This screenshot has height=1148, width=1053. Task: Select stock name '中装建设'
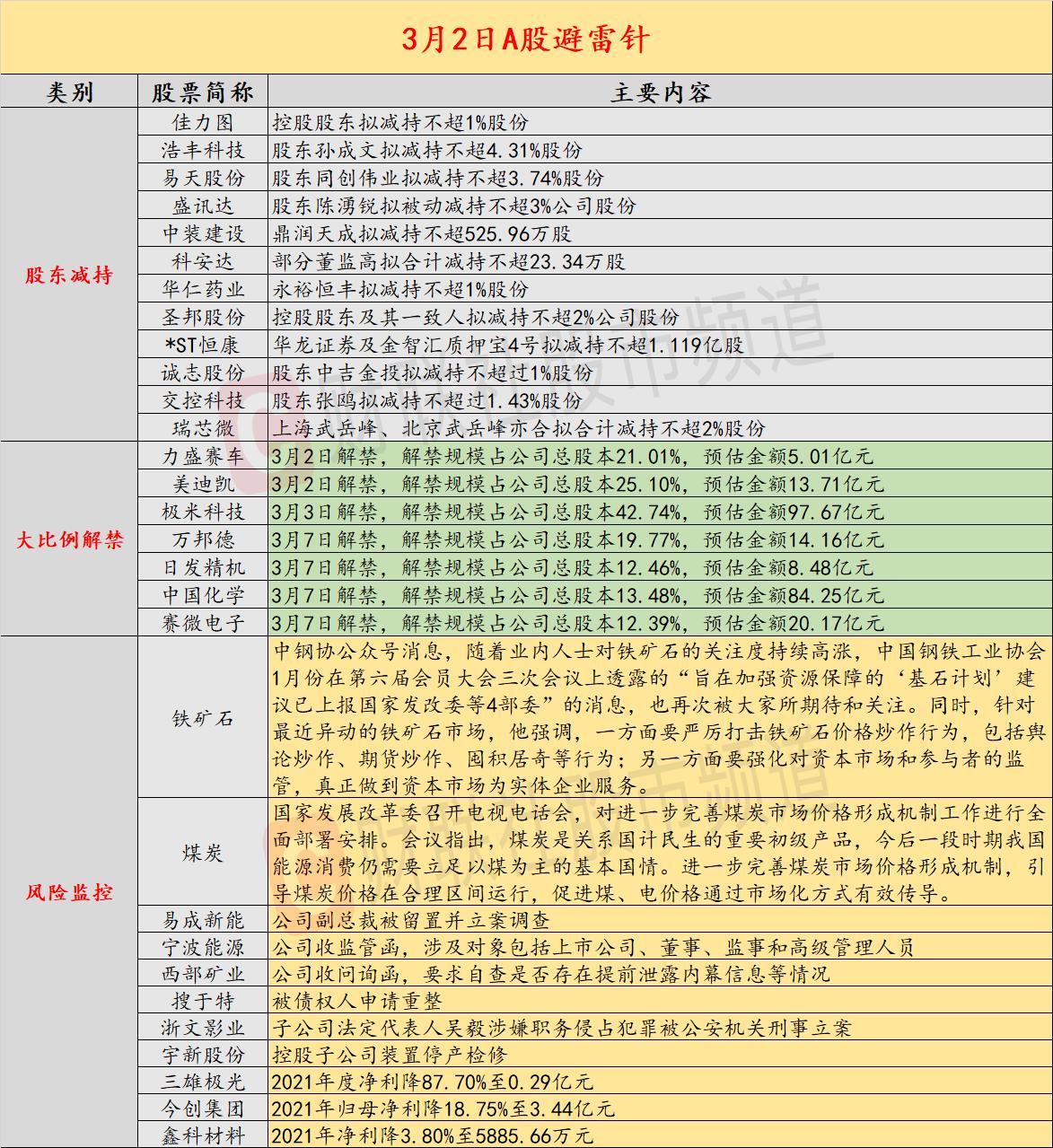tap(203, 233)
